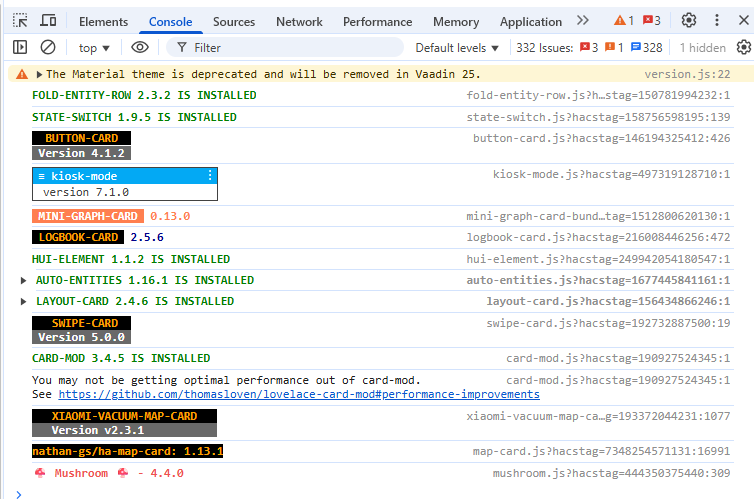The image size is (754, 499).
Task: Click the 328 info issues badge
Action: pyautogui.click(x=647, y=48)
